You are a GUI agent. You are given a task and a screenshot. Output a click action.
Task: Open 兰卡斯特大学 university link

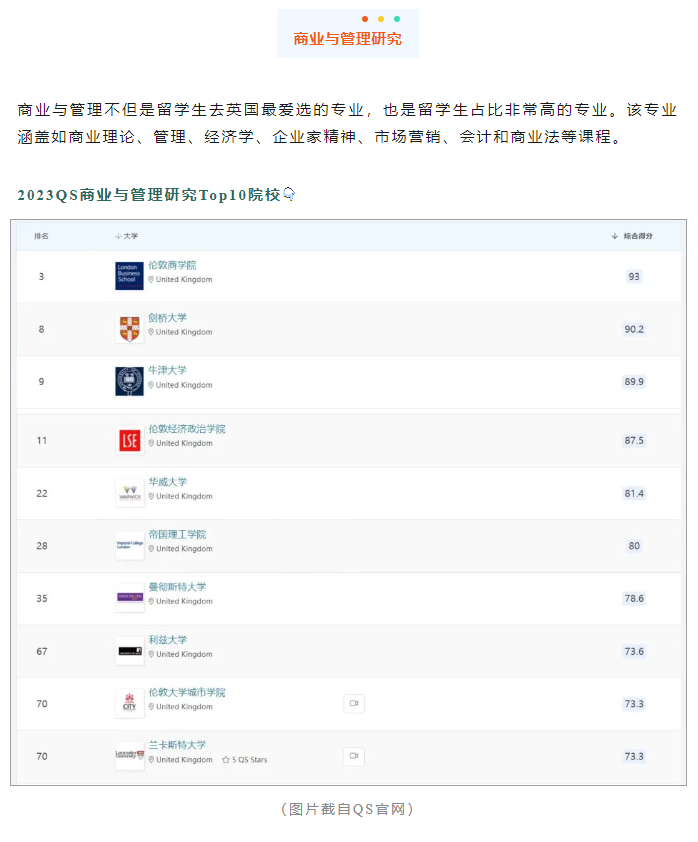[x=177, y=745]
